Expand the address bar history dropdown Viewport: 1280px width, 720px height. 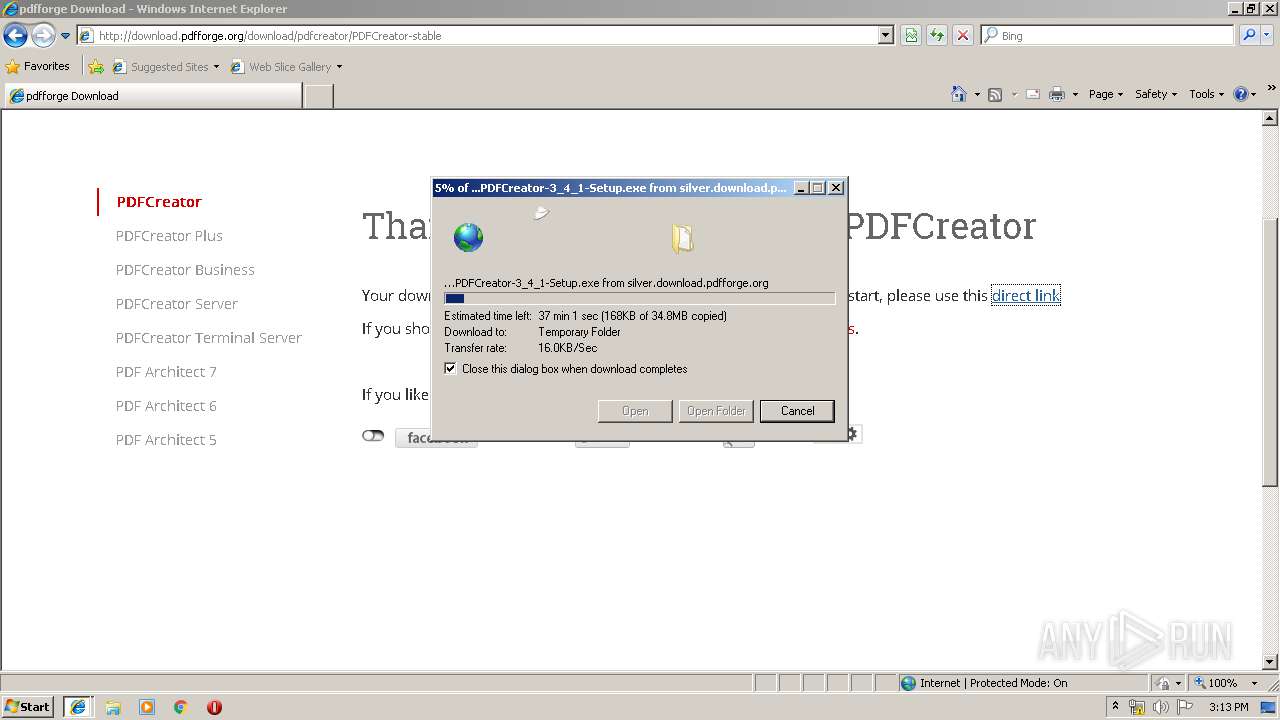coord(885,36)
